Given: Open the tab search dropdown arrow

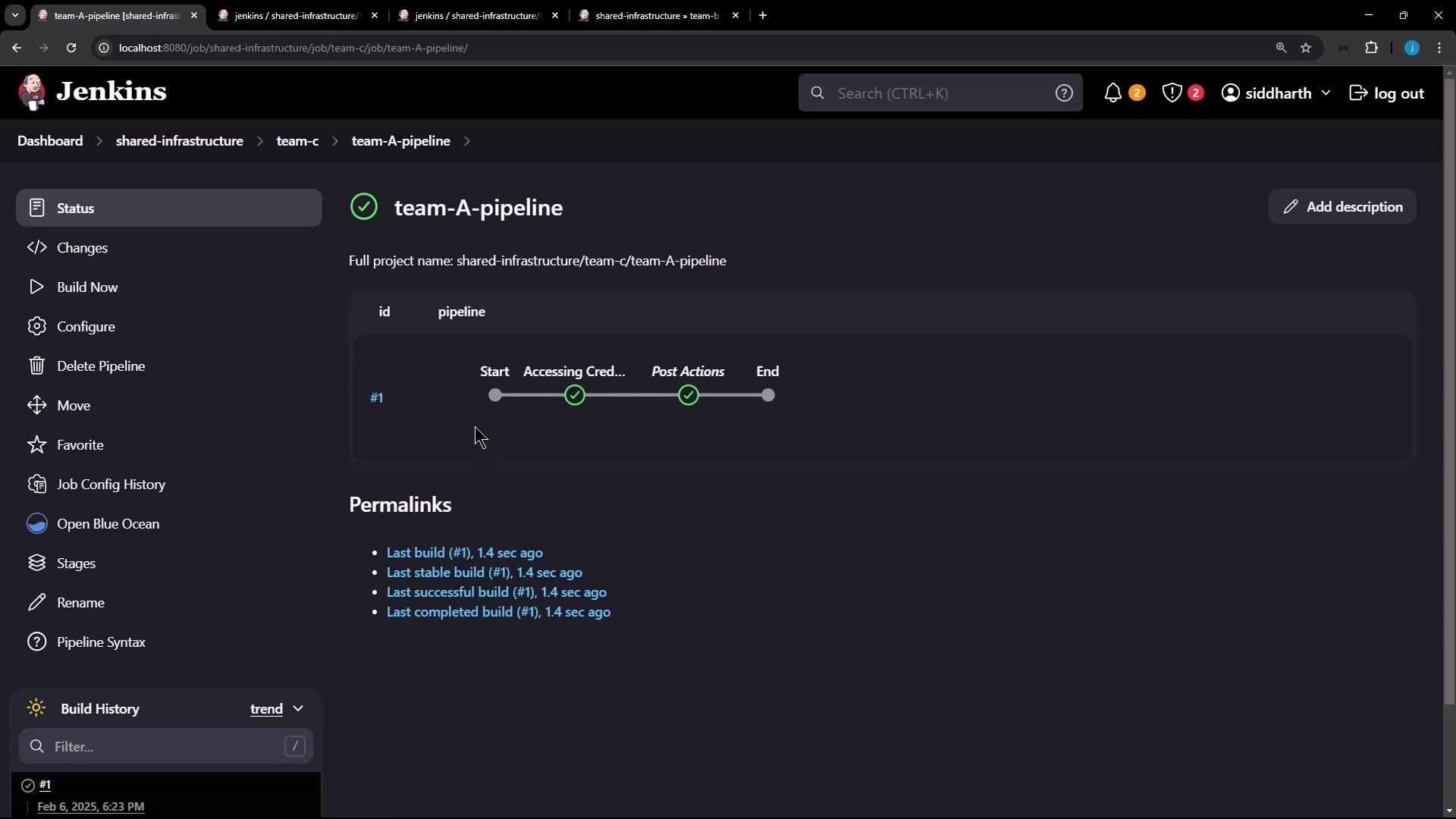Looking at the screenshot, I should pos(14,15).
